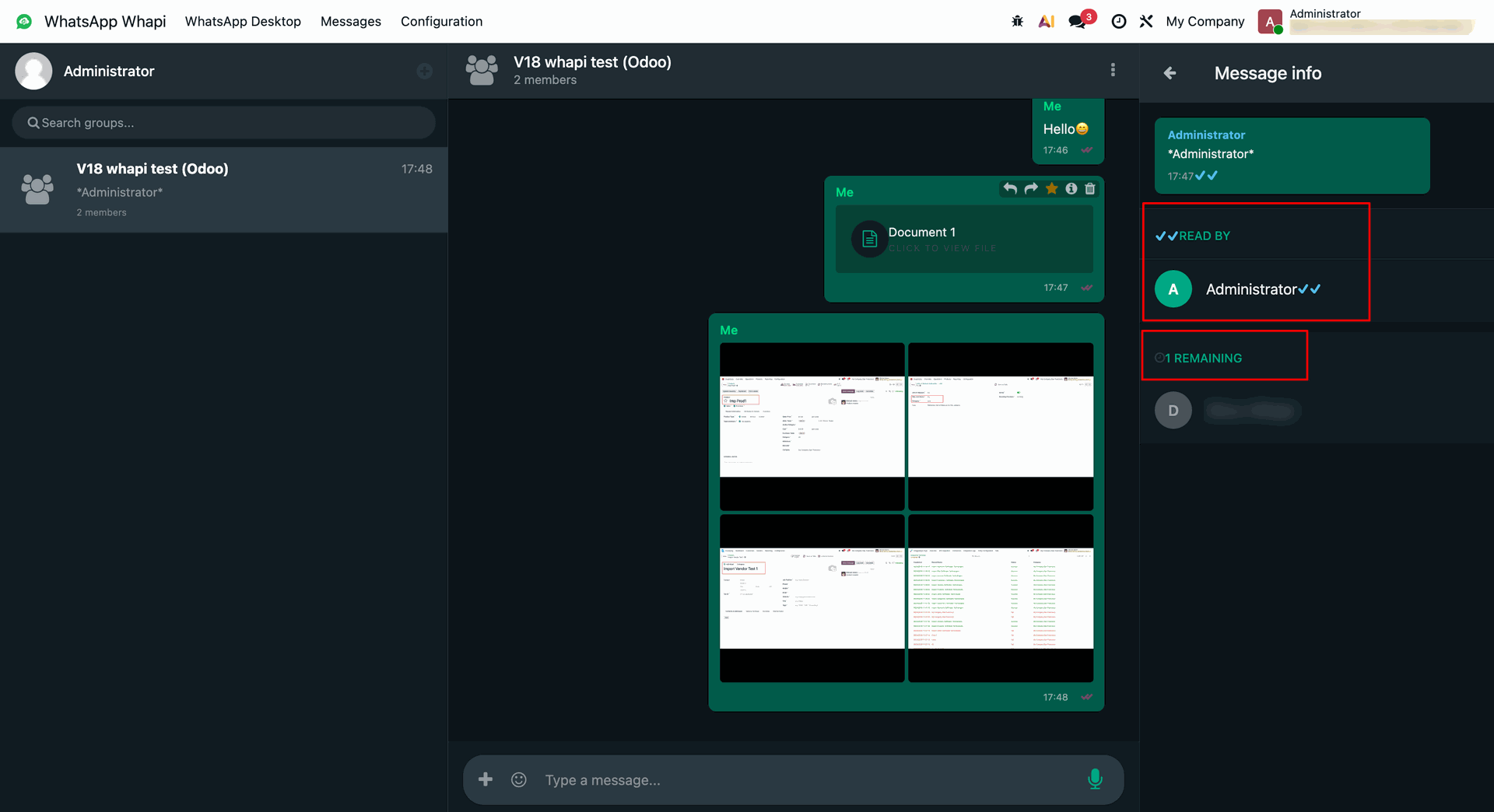Focus the Search groups field
This screenshot has width=1494, height=812.
[x=223, y=123]
